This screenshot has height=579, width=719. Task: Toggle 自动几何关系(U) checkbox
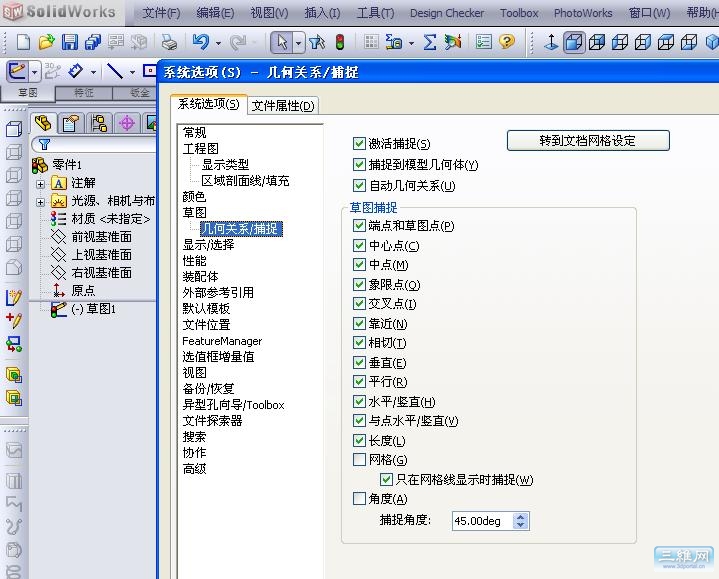[359, 185]
